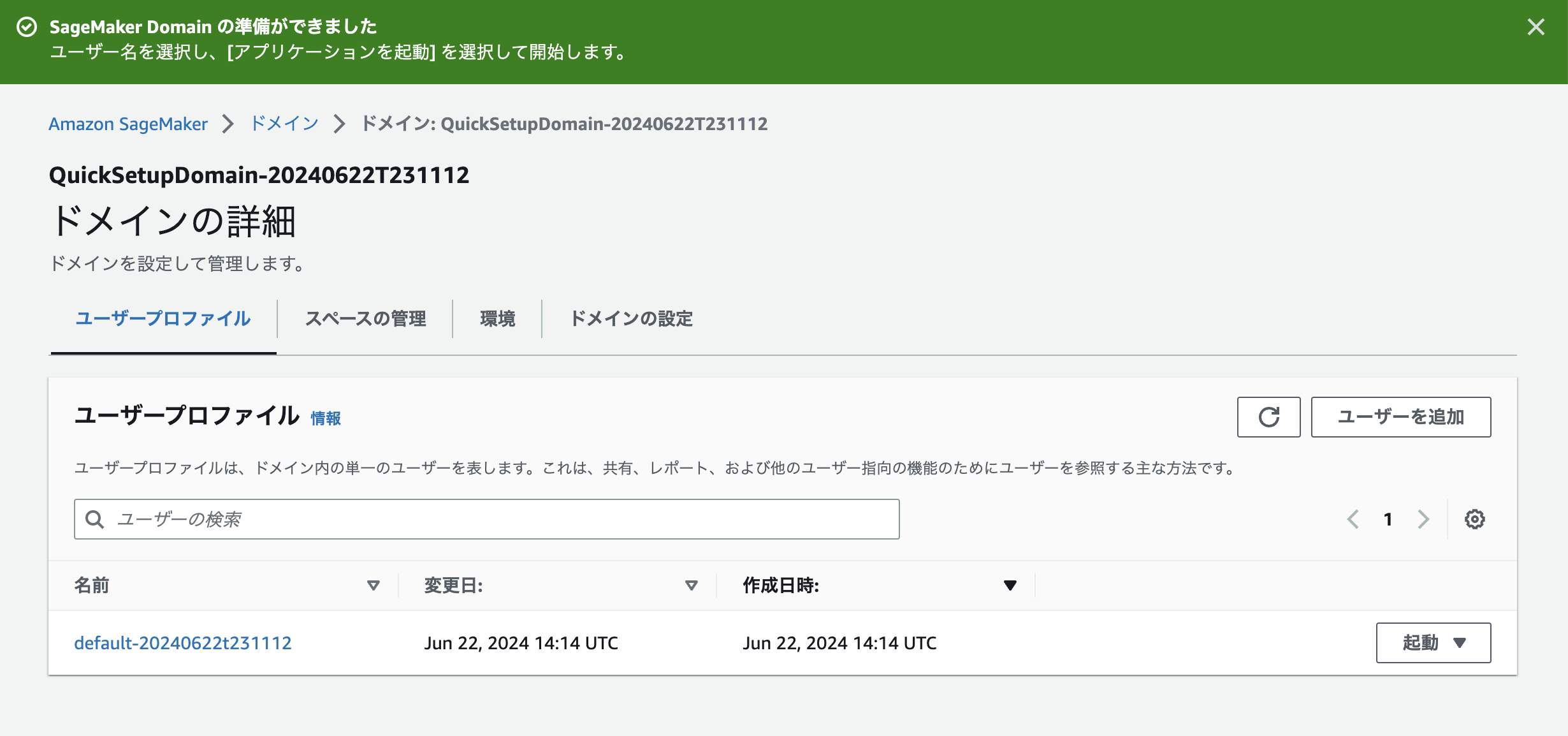Switch to the スペースの管理 tab
Viewport: 1568px width, 736px height.
pyautogui.click(x=365, y=319)
